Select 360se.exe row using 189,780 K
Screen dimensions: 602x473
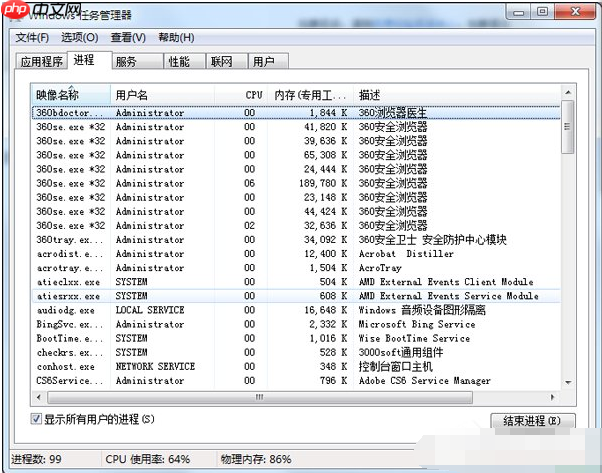click(x=296, y=184)
